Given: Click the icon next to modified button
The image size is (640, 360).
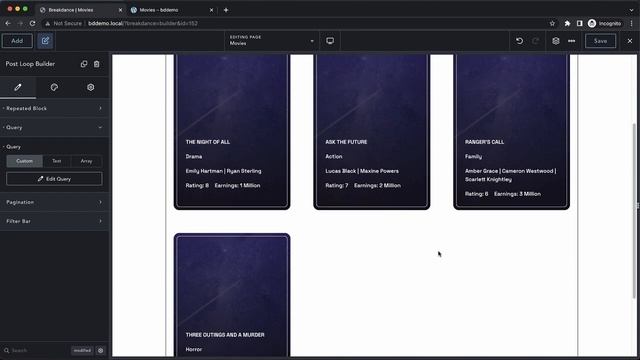Looking at the screenshot, I should click(100, 351).
